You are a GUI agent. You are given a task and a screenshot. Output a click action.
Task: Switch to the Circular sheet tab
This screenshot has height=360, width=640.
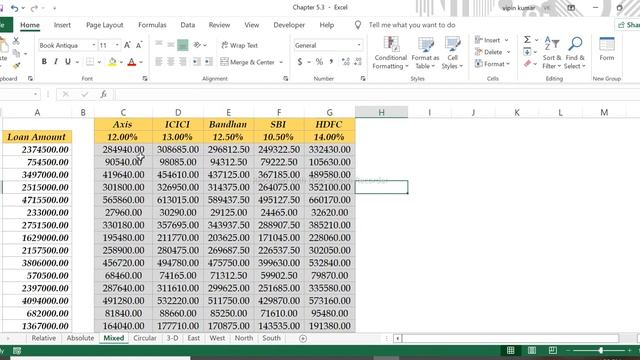click(x=145, y=338)
